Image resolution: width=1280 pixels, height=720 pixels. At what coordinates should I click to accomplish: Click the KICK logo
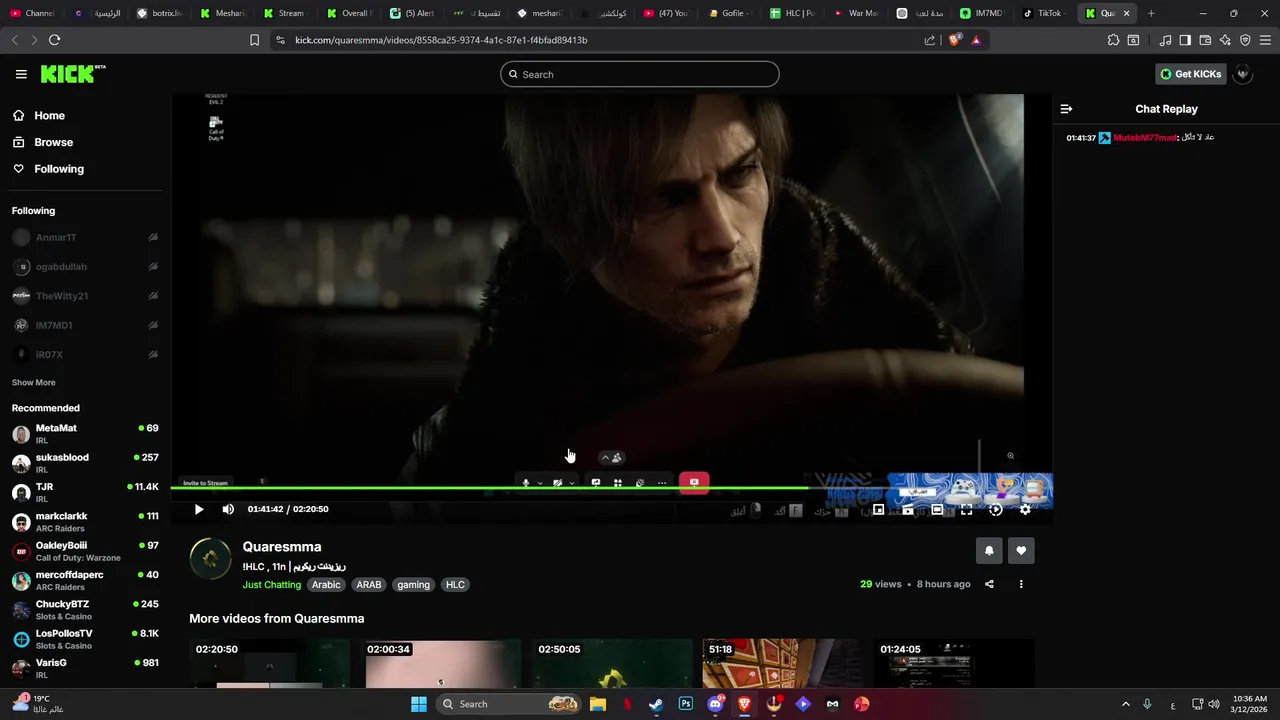click(73, 74)
